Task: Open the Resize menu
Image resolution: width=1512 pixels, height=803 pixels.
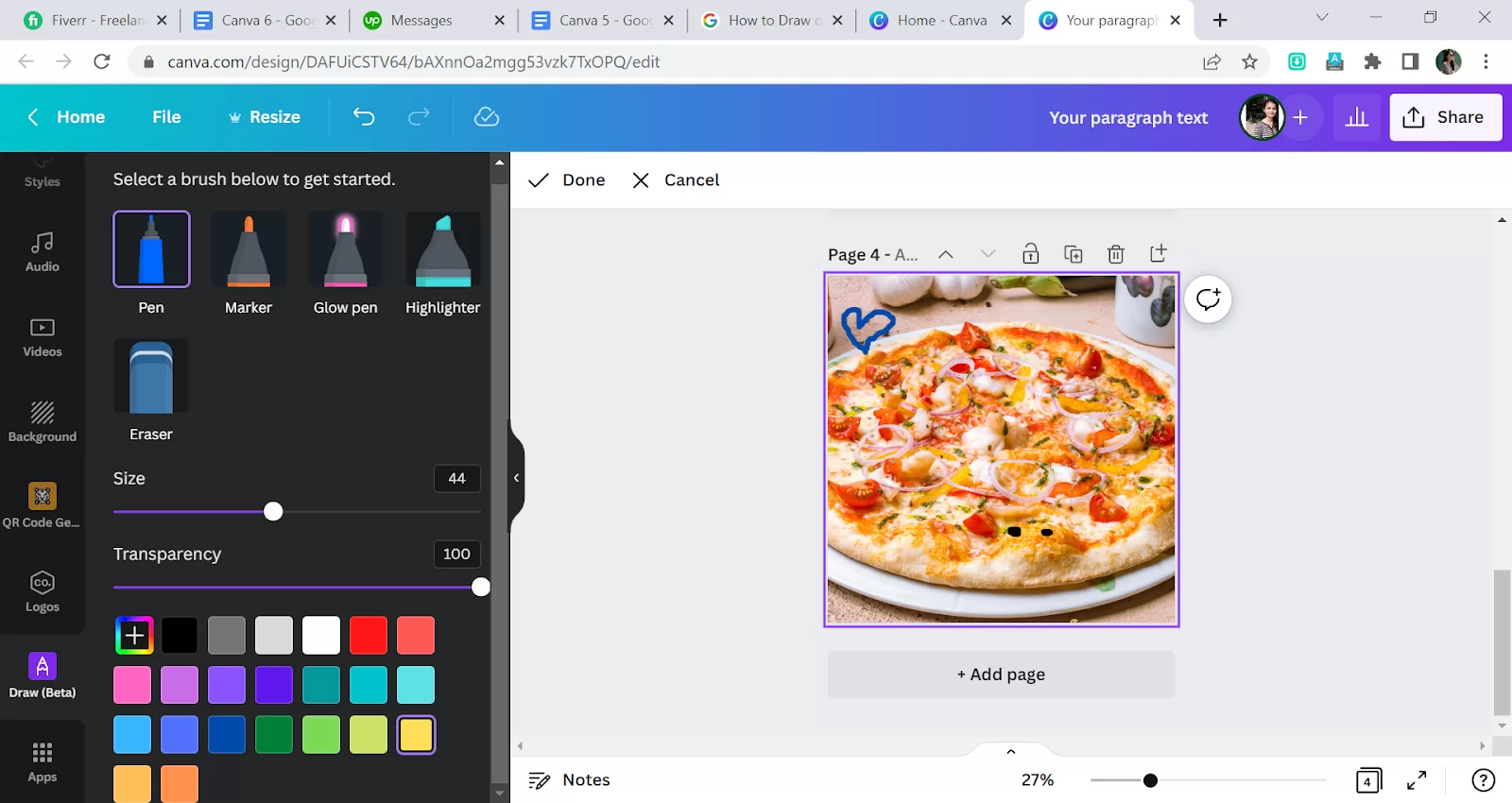Action: pos(265,117)
